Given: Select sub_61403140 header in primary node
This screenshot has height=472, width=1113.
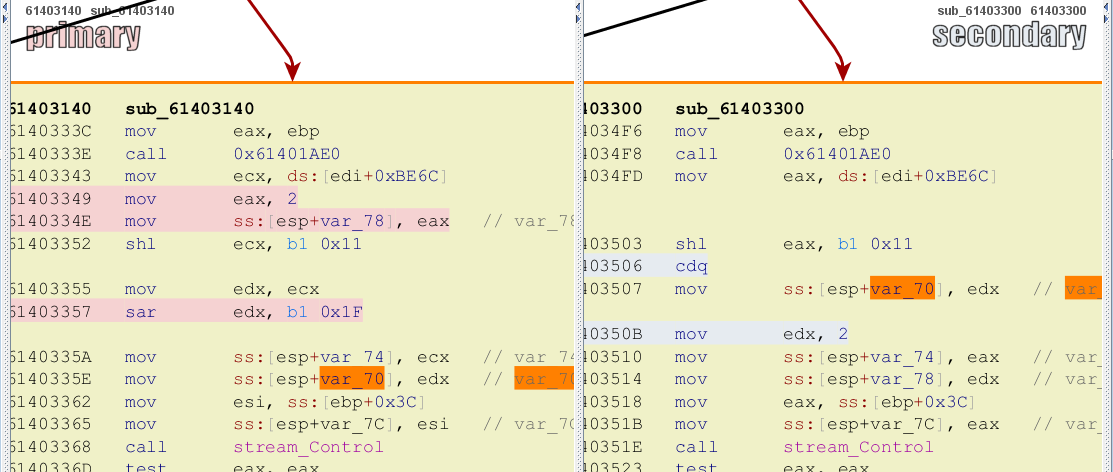Looking at the screenshot, I should click(x=190, y=108).
